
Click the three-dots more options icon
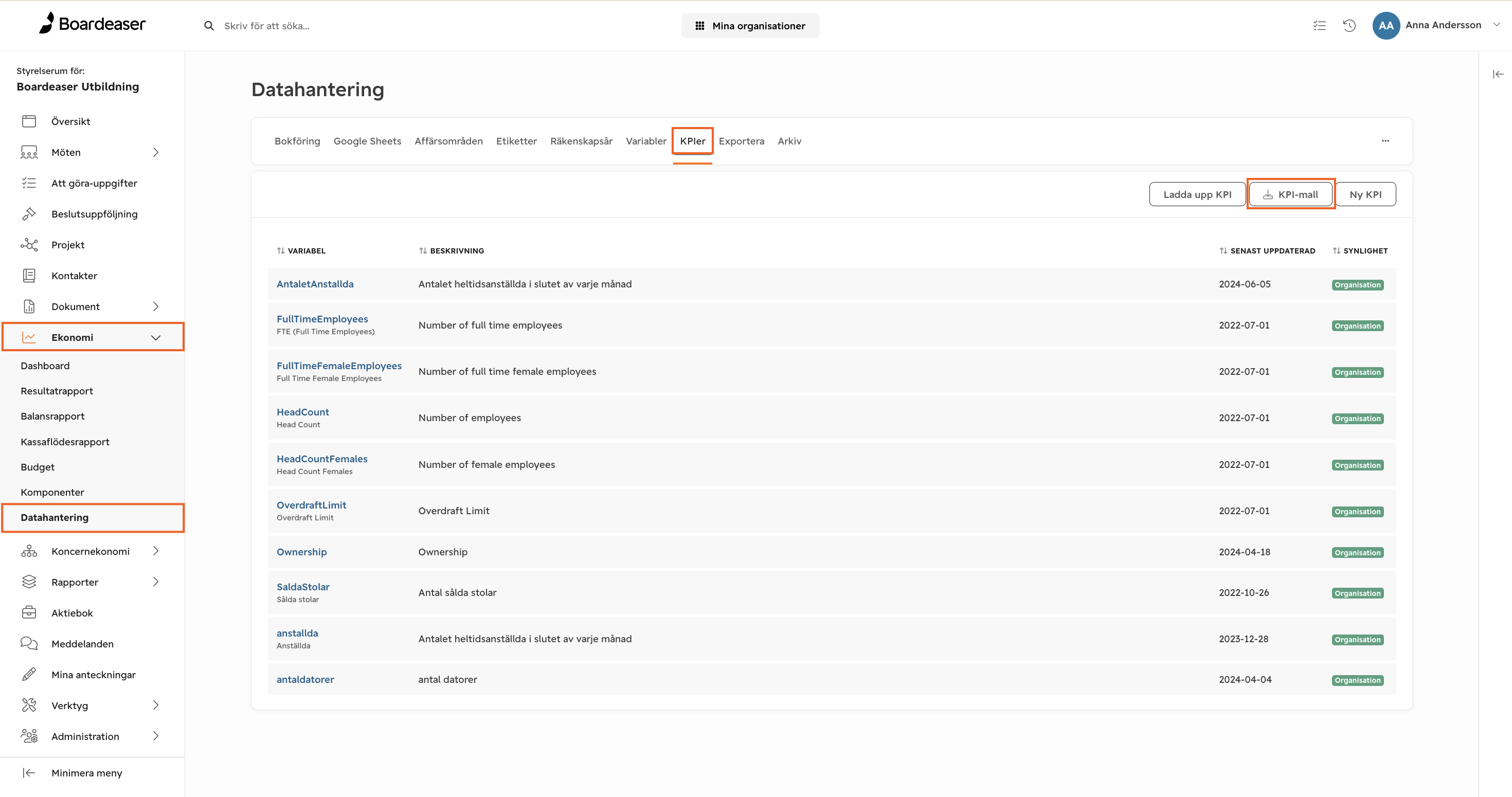(x=1385, y=141)
